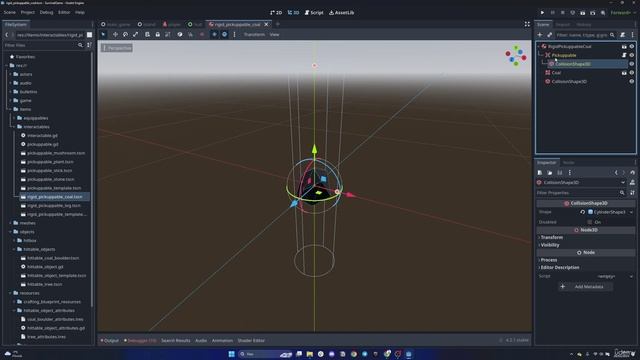The width and height of the screenshot is (640, 360).
Task: Instantiate child scene with chain-link icon
Action: coord(549,35)
